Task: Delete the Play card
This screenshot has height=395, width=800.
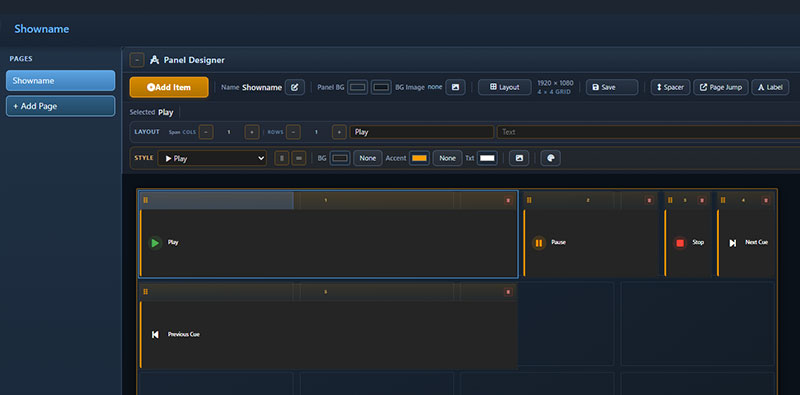Action: [x=508, y=201]
